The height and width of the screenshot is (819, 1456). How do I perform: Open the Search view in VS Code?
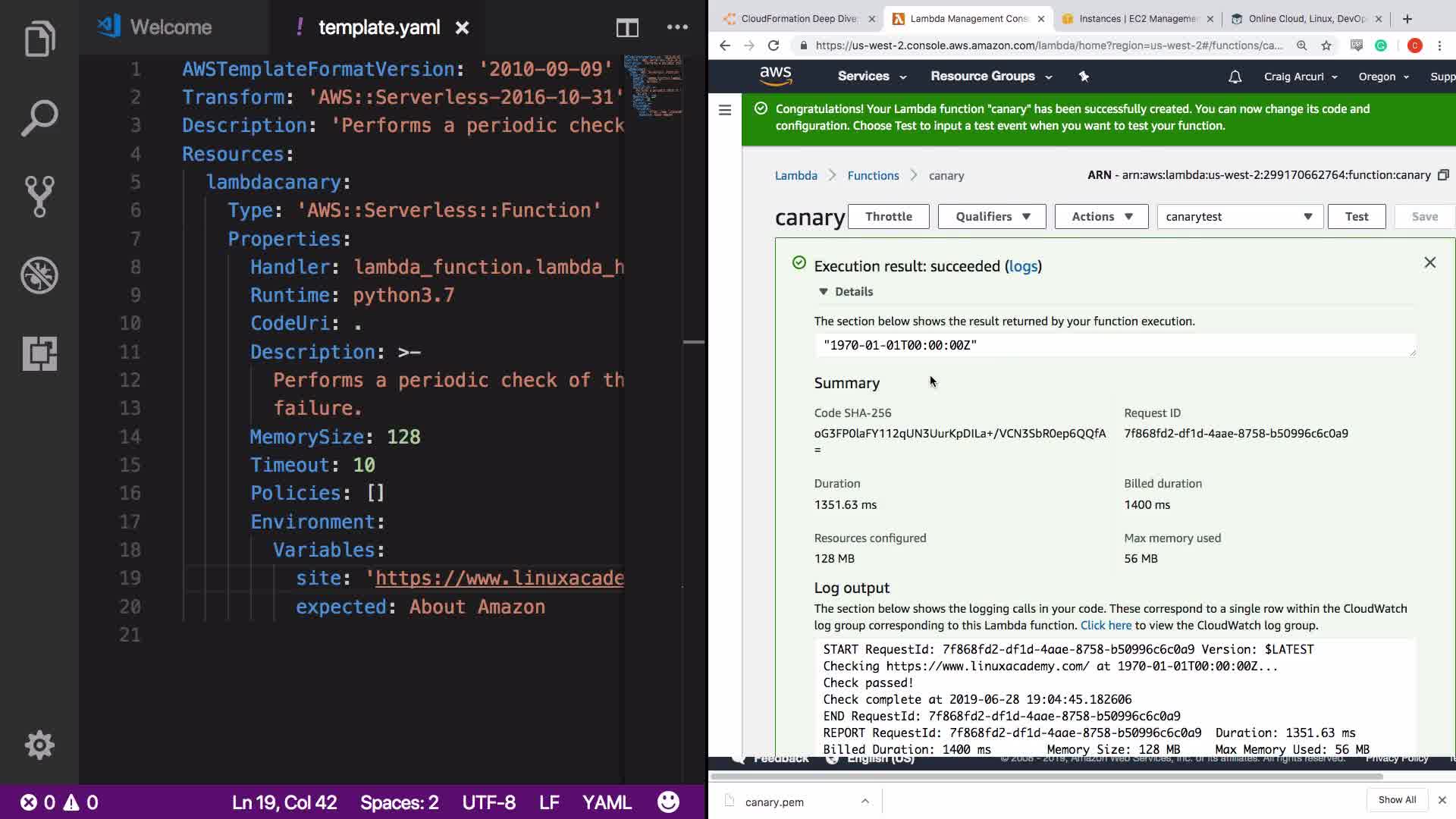pos(39,118)
